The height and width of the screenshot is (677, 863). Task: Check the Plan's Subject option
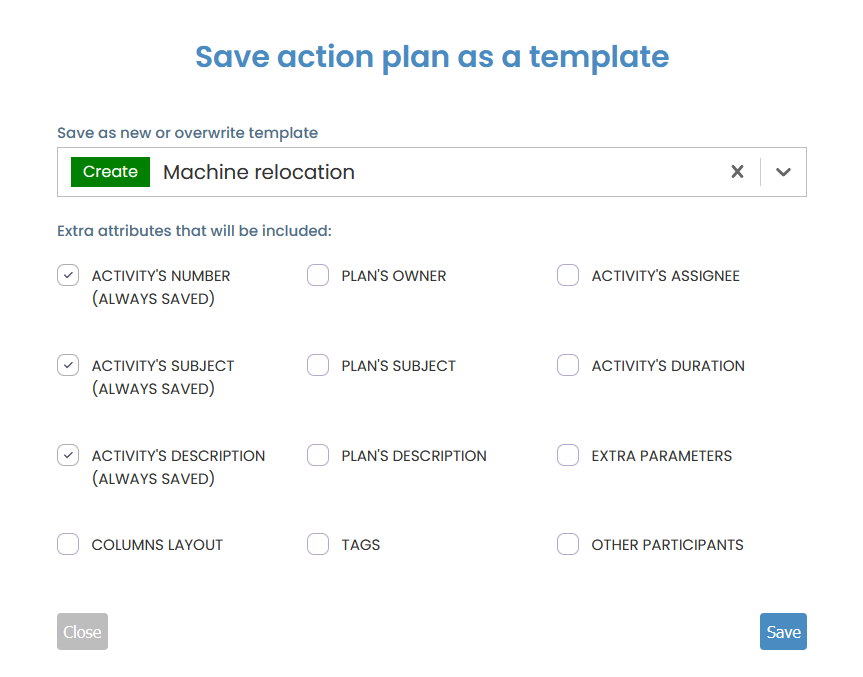pos(318,366)
